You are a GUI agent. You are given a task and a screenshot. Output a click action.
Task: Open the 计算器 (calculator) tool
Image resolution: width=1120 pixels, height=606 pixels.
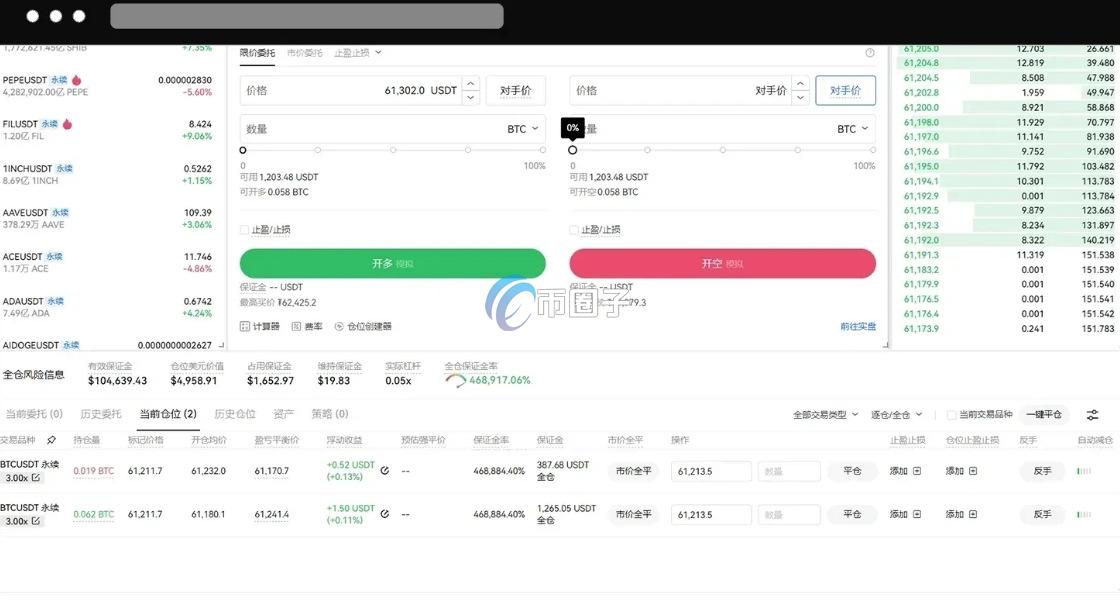pos(260,325)
